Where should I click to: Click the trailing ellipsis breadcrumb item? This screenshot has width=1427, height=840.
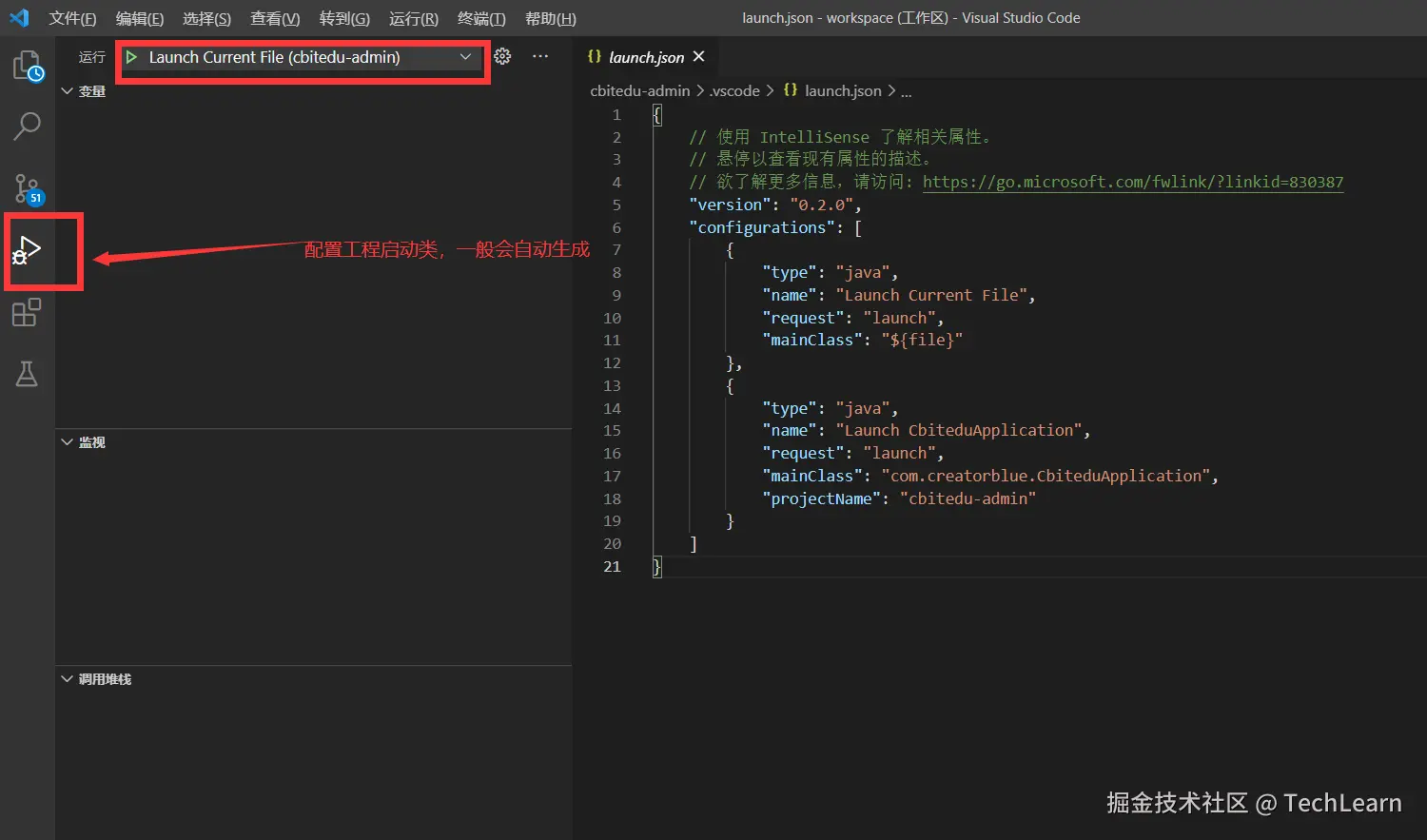coord(907,91)
